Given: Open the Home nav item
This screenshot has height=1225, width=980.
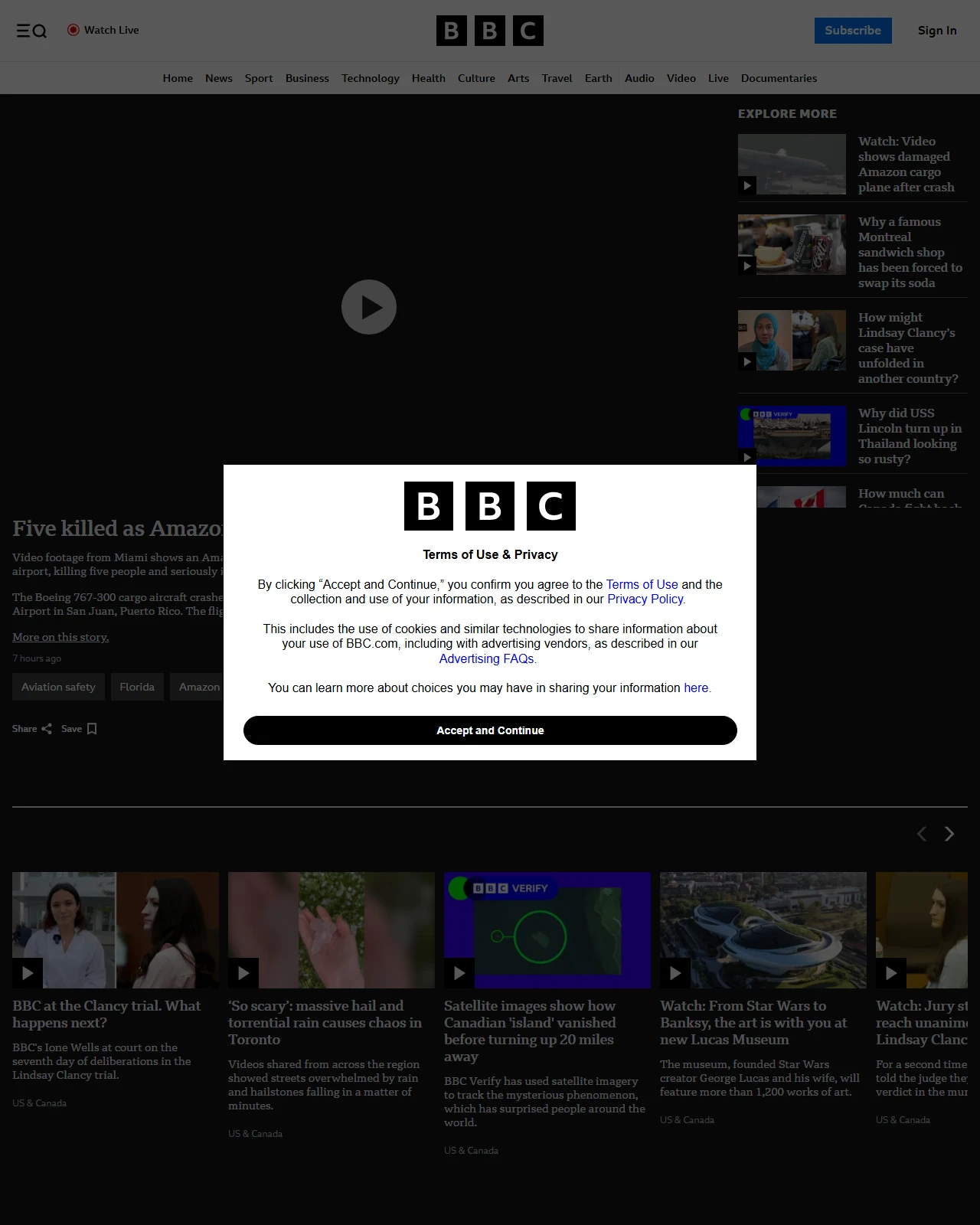Looking at the screenshot, I should coord(178,78).
